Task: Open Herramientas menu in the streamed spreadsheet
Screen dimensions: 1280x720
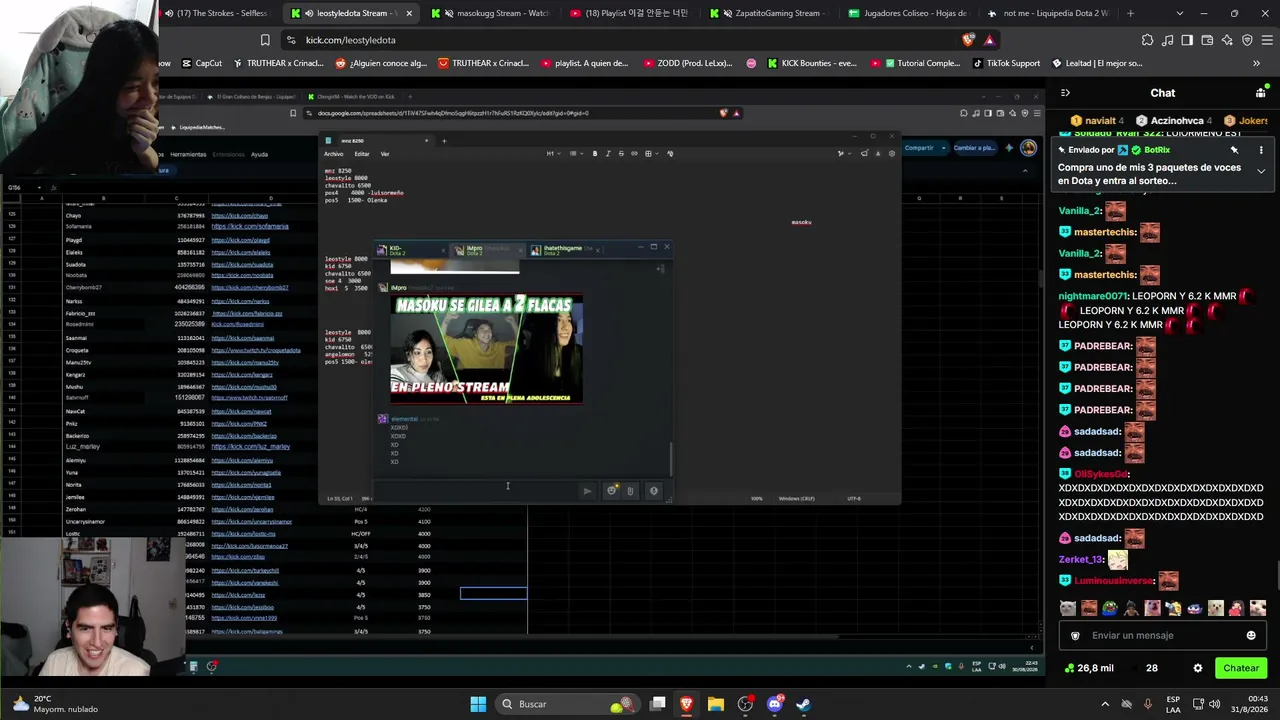Action: [x=188, y=154]
